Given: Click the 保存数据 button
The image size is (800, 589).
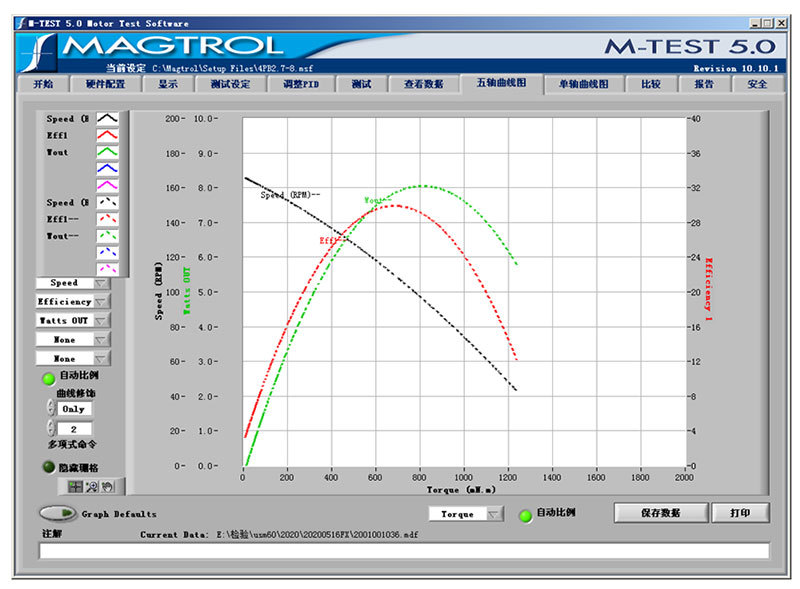Looking at the screenshot, I should click(661, 513).
